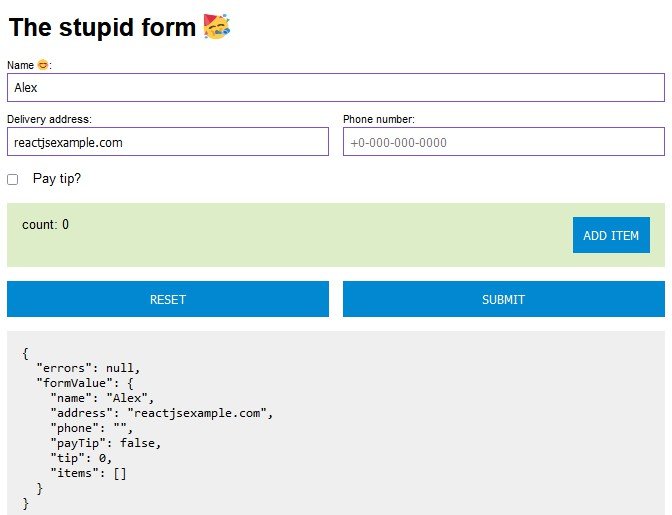Click the Delivery address input field
This screenshot has width=672, height=515.
pyautogui.click(x=168, y=141)
